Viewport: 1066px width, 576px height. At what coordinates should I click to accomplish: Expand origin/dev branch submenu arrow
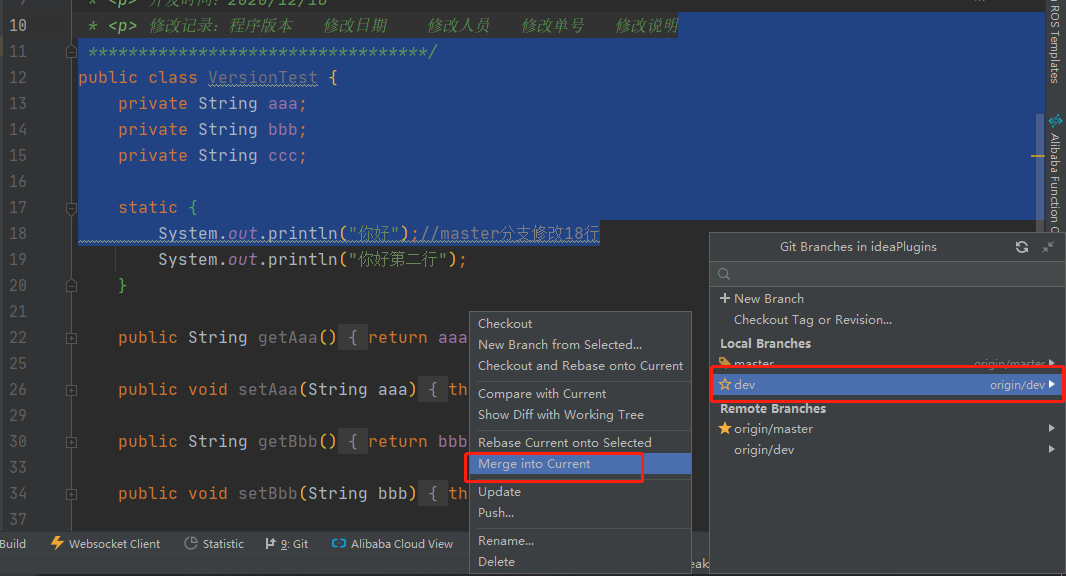(x=1051, y=449)
